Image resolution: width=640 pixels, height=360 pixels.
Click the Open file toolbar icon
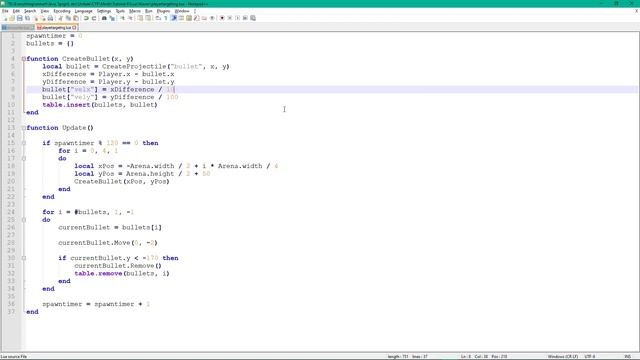(12, 18)
